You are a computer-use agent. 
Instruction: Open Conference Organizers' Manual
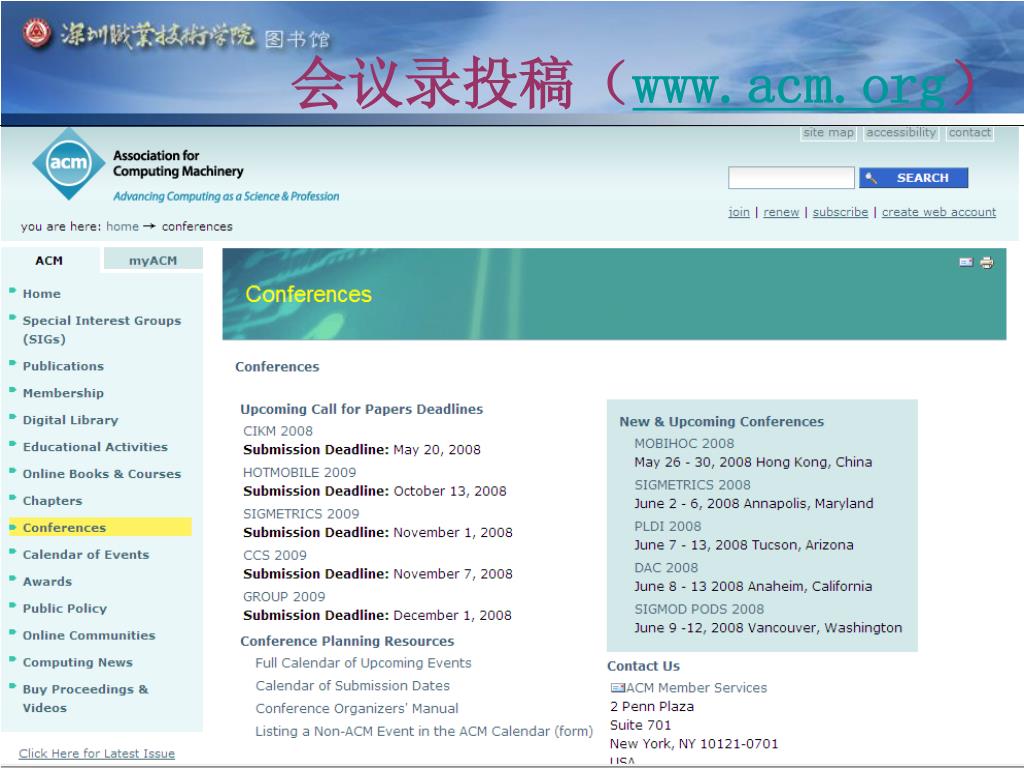point(357,709)
